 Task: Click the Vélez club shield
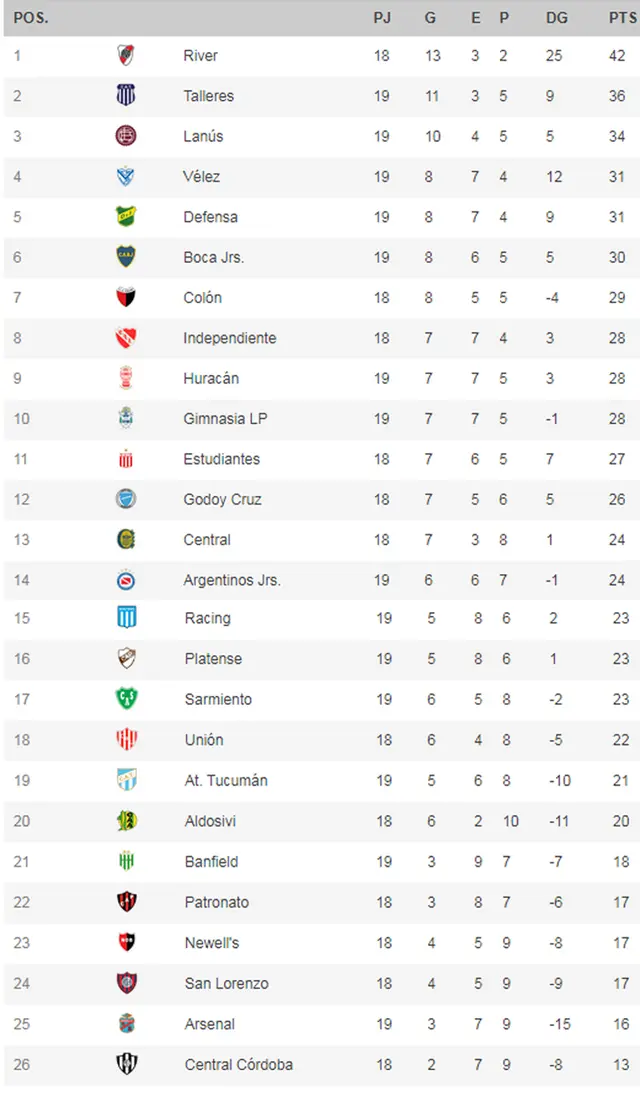pos(126,177)
